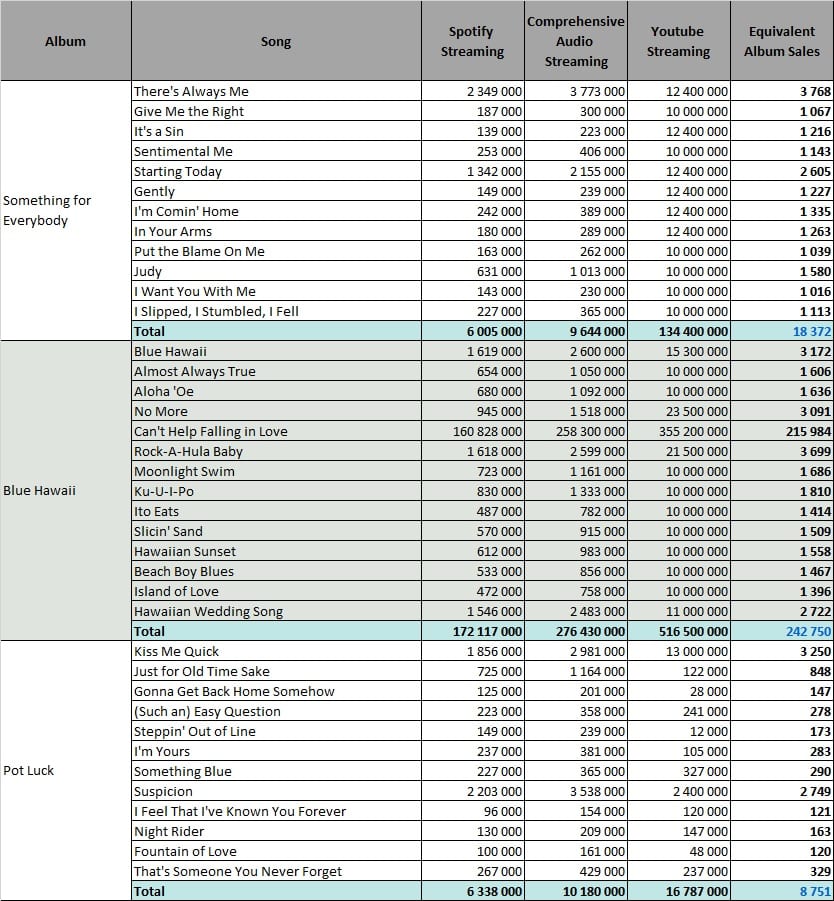This screenshot has height=901, width=834.
Task: Select the Something for Everybody album cell
Action: (66, 210)
